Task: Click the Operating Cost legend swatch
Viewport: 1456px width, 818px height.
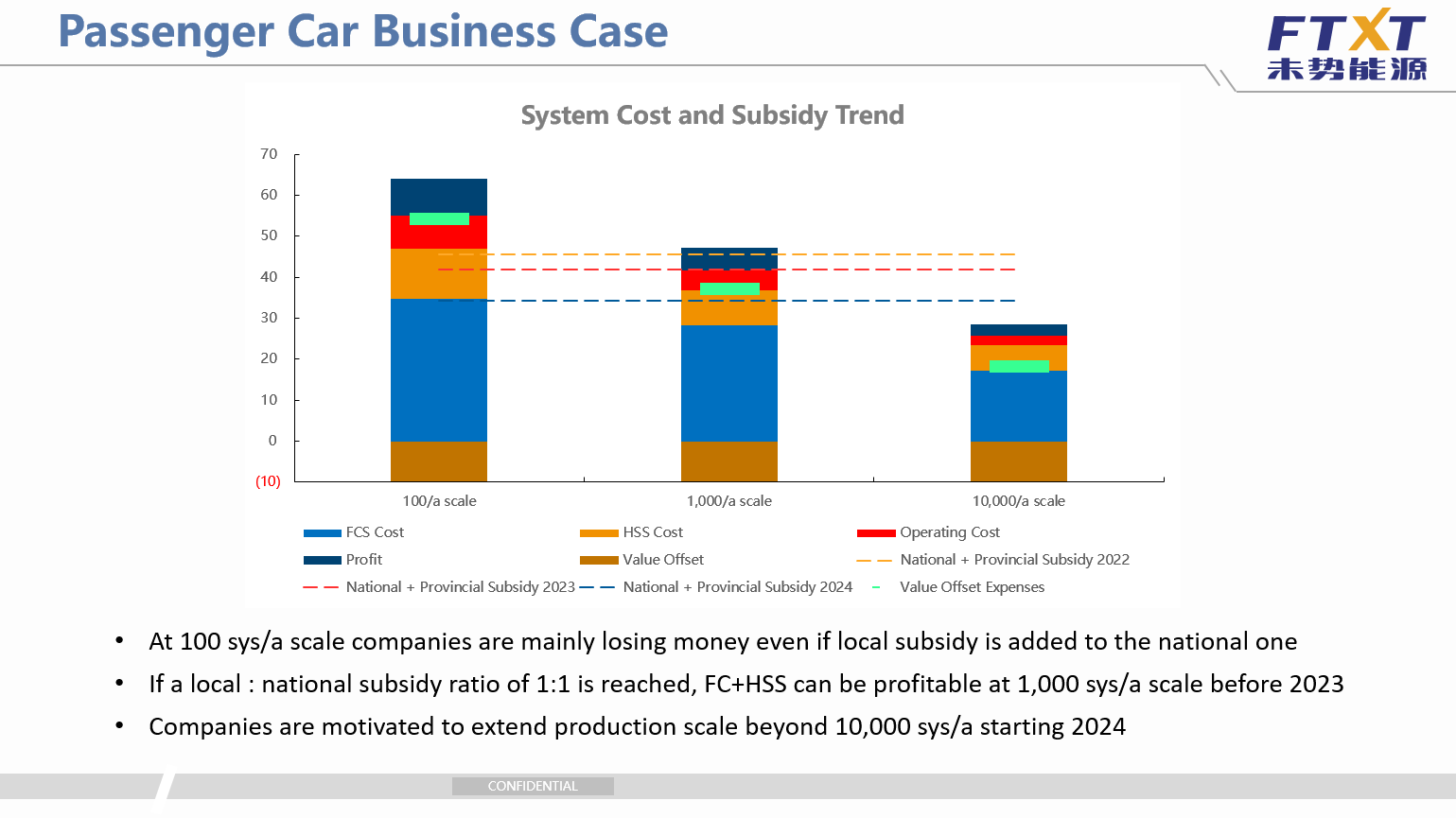Action: 876,533
